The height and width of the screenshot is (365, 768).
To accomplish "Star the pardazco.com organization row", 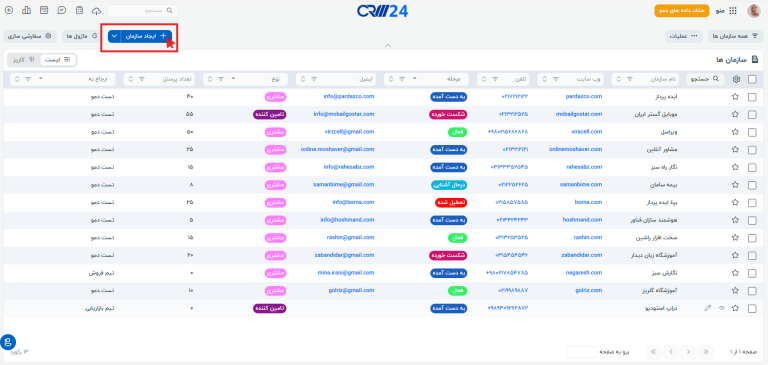I will (x=735, y=97).
